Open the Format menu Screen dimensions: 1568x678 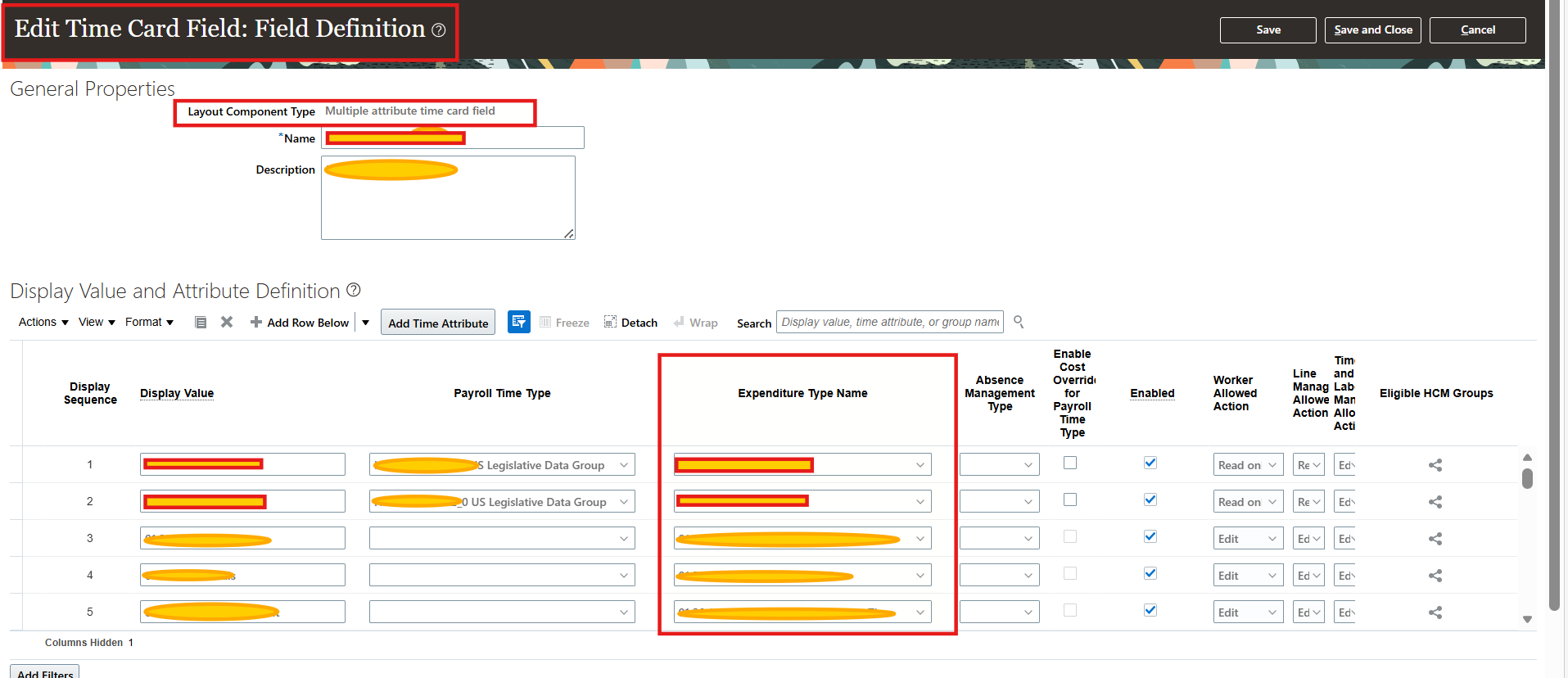(149, 323)
